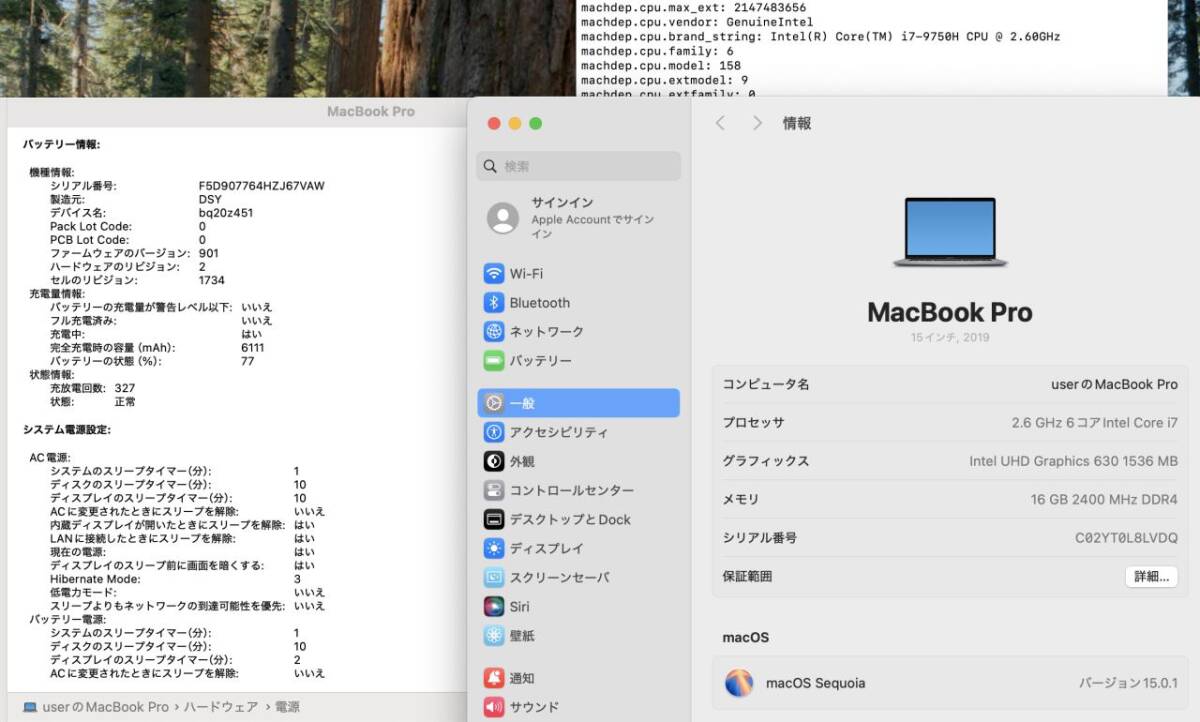The height and width of the screenshot is (722, 1200).
Task: Open the Siri icon in sidebar
Action: [493, 606]
